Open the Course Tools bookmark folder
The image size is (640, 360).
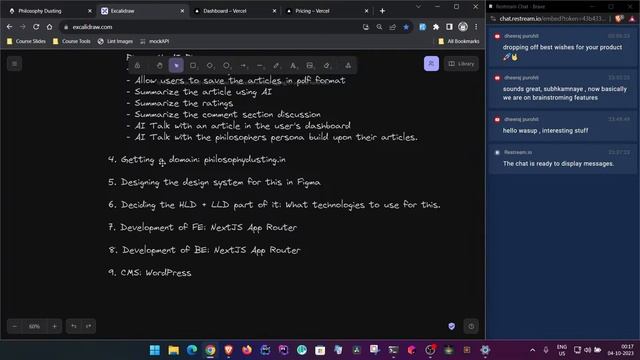(72, 41)
